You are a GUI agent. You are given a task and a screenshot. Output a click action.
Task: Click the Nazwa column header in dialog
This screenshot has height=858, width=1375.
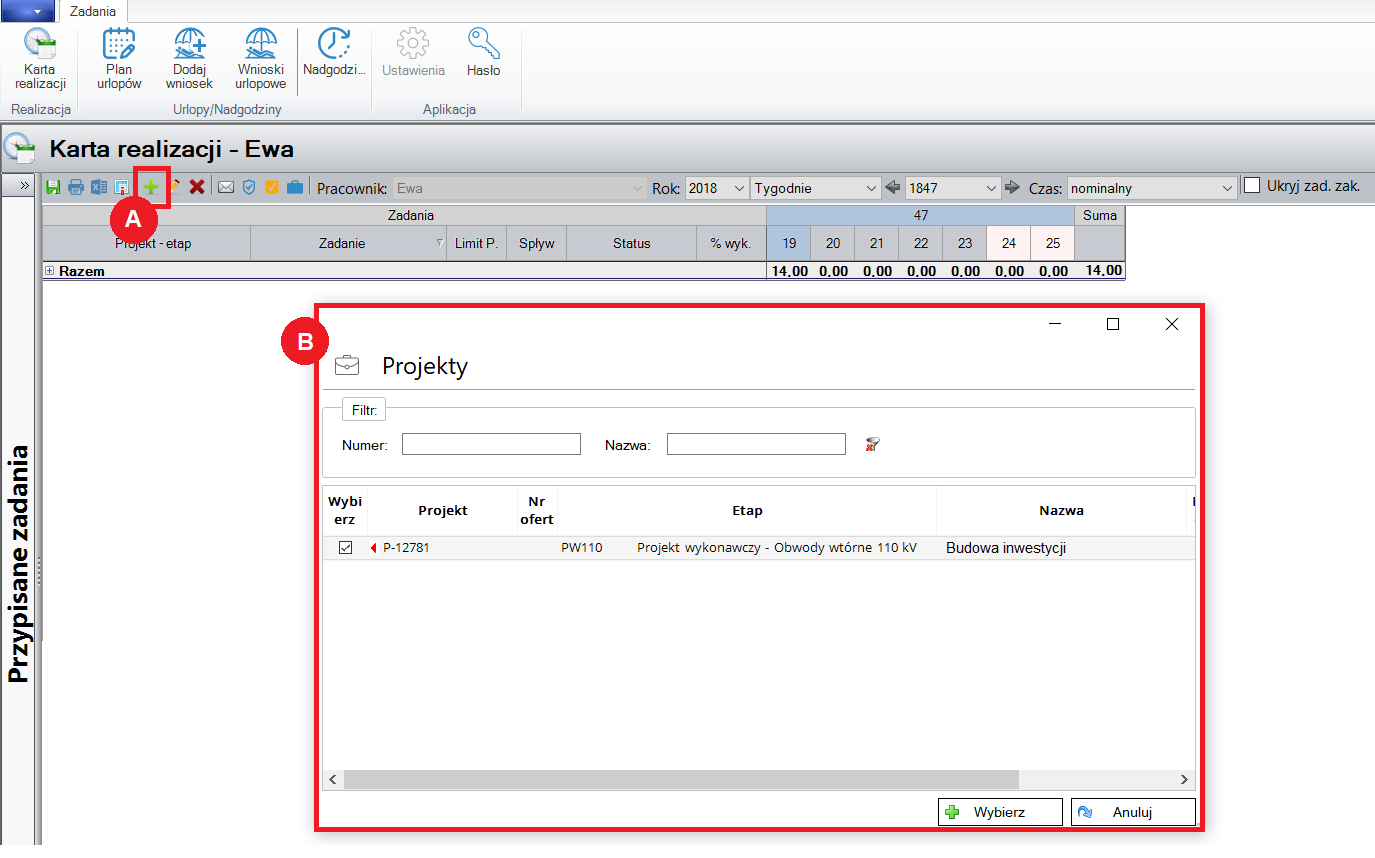1061,510
